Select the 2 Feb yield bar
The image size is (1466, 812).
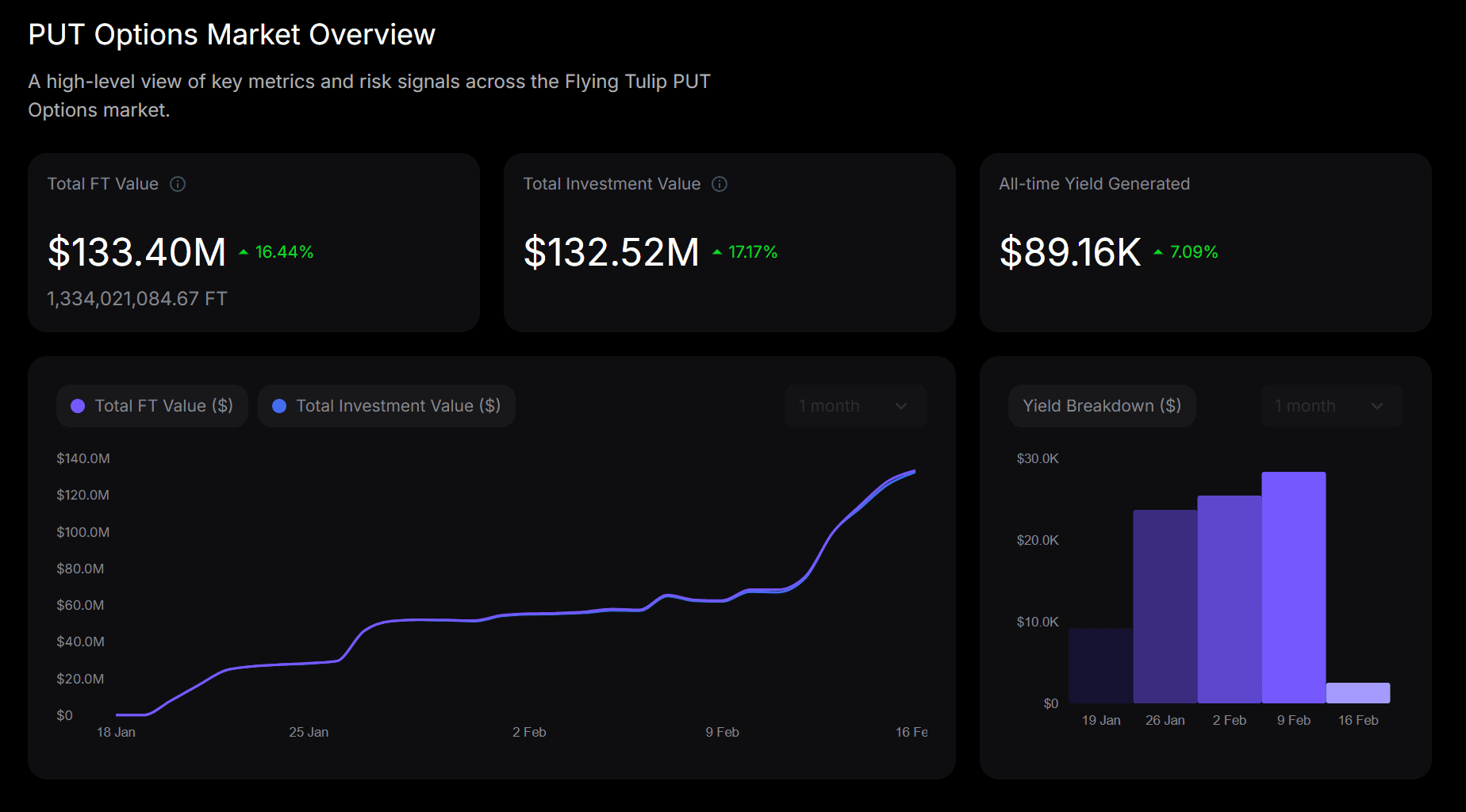click(x=1229, y=599)
